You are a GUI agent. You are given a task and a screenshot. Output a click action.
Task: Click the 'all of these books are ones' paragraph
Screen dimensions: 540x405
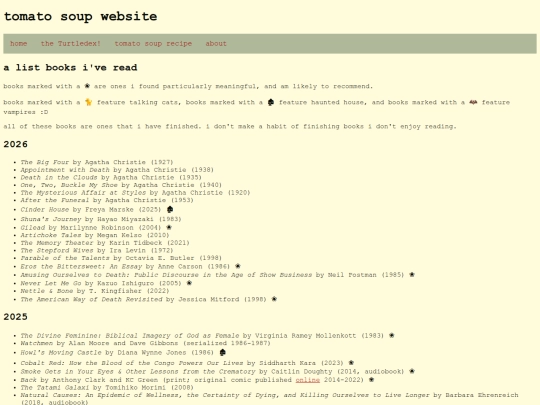pyautogui.click(x=230, y=126)
